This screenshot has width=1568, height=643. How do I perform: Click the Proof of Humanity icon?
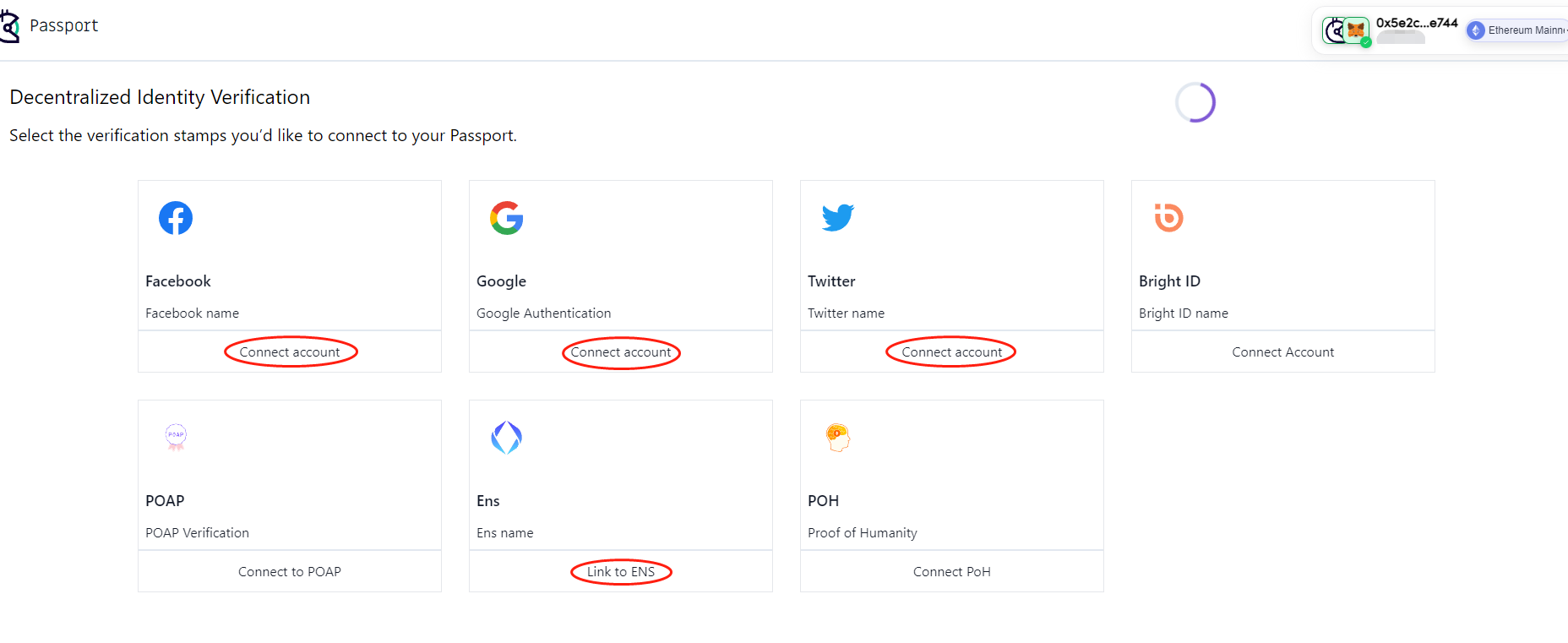pos(837,438)
